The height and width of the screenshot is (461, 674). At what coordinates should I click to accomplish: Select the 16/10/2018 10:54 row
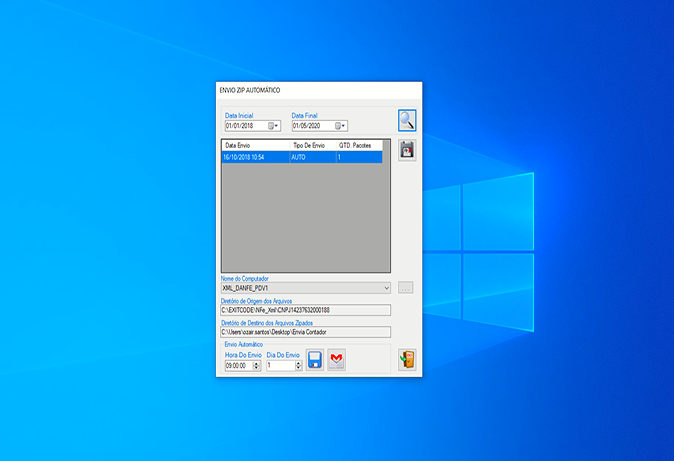coord(302,157)
